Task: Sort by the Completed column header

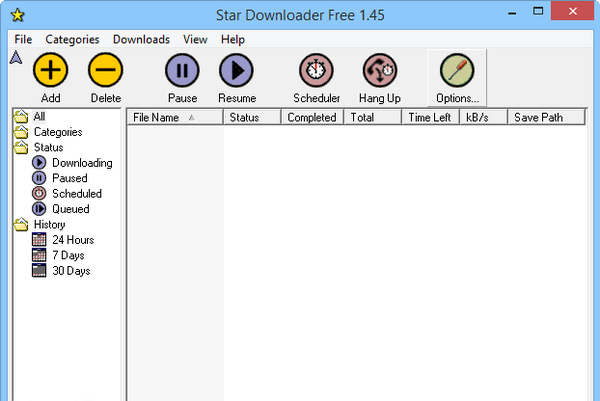Action: click(313, 117)
